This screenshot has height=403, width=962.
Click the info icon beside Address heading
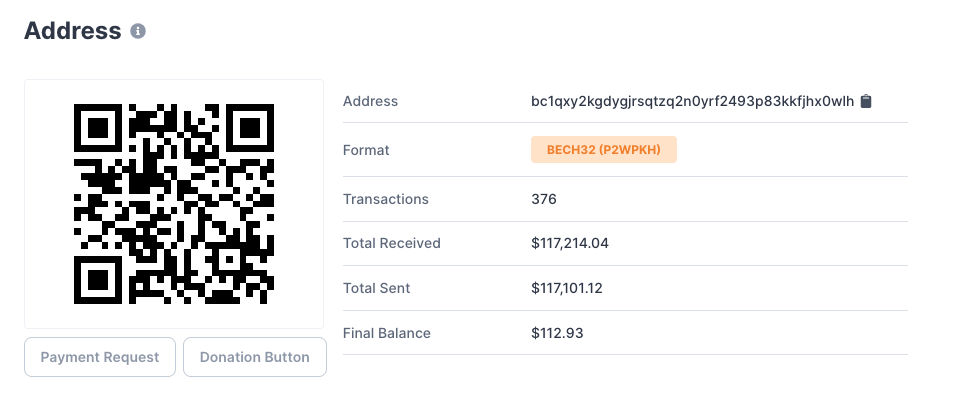point(138,31)
